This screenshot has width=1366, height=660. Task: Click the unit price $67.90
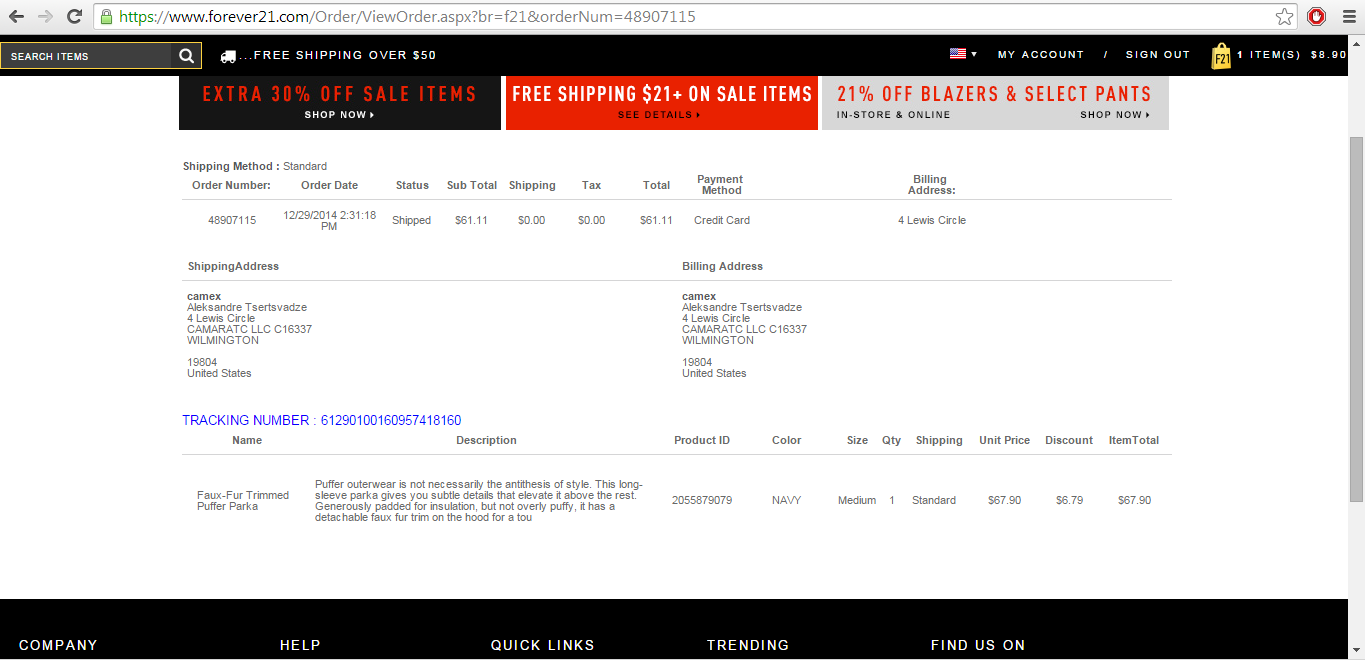pos(1004,500)
